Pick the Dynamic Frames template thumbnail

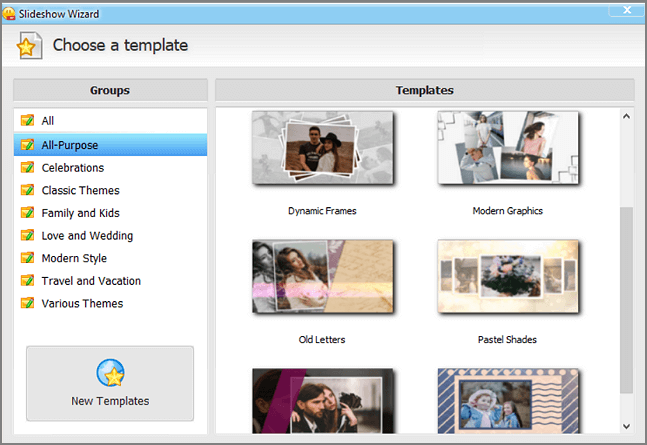coord(323,147)
